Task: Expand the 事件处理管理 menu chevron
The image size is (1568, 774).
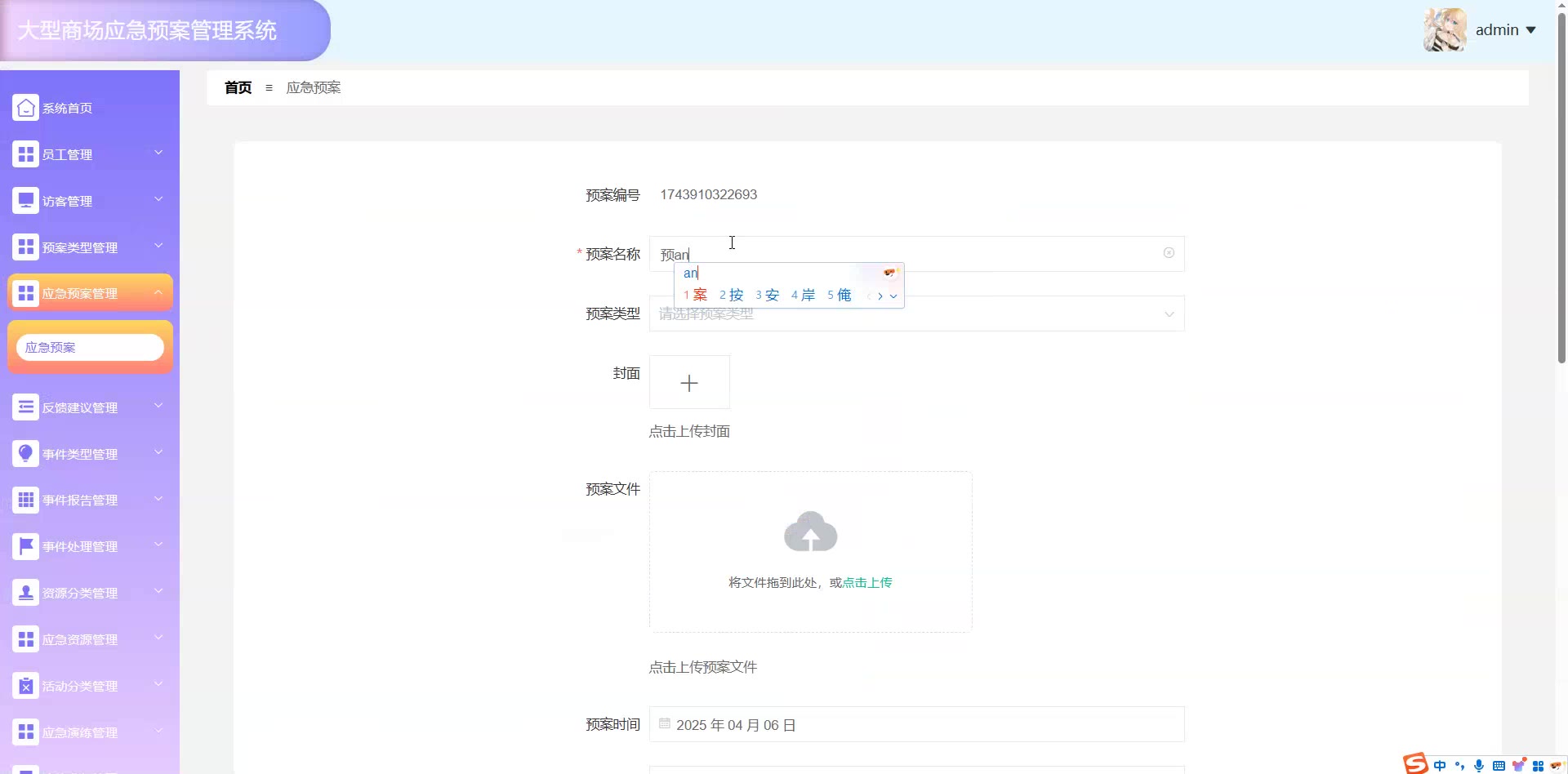Action: [x=158, y=545]
